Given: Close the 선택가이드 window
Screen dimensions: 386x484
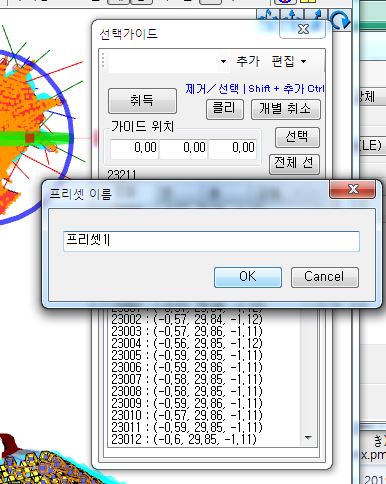Looking at the screenshot, I should tap(302, 29).
